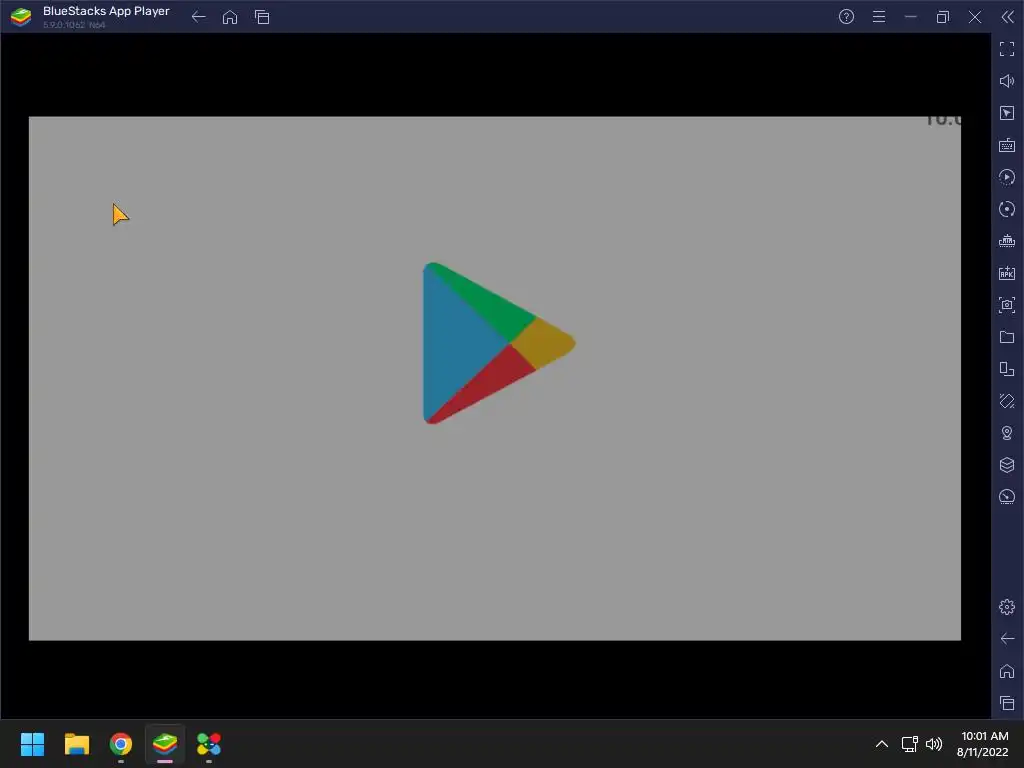The width and height of the screenshot is (1024, 768).
Task: Open the BlueStacks help icon
Action: [x=846, y=17]
